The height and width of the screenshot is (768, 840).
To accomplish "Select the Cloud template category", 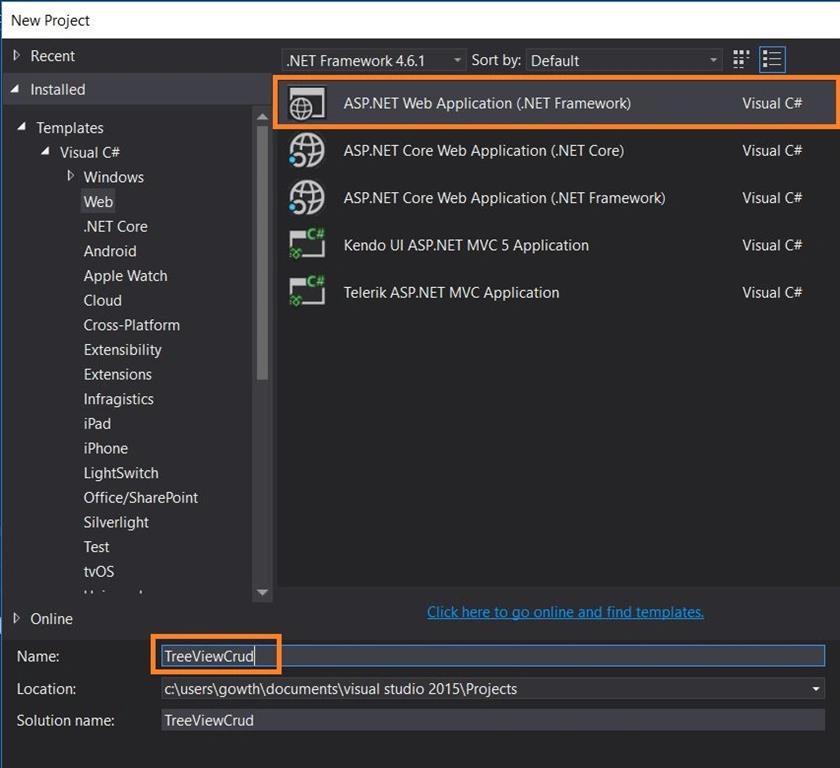I will tap(102, 300).
